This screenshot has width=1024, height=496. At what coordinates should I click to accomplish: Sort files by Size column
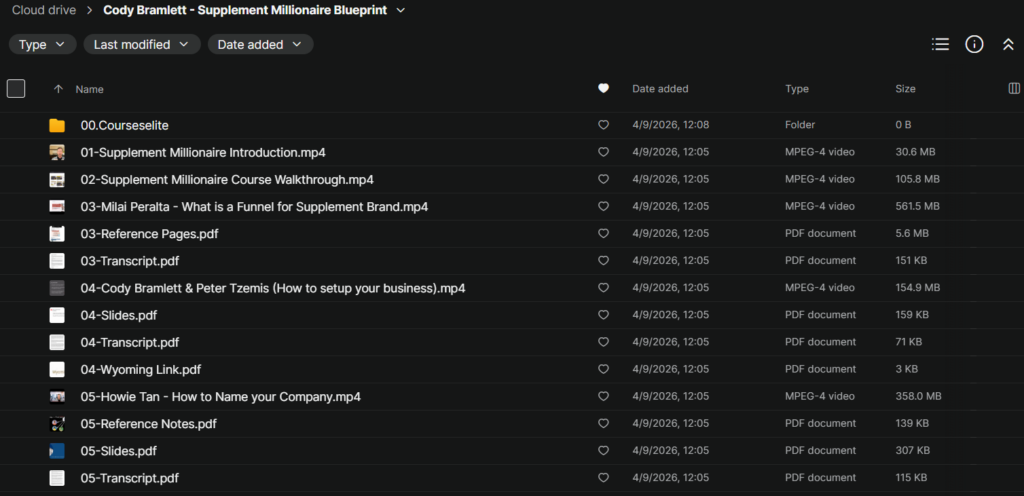tap(905, 89)
